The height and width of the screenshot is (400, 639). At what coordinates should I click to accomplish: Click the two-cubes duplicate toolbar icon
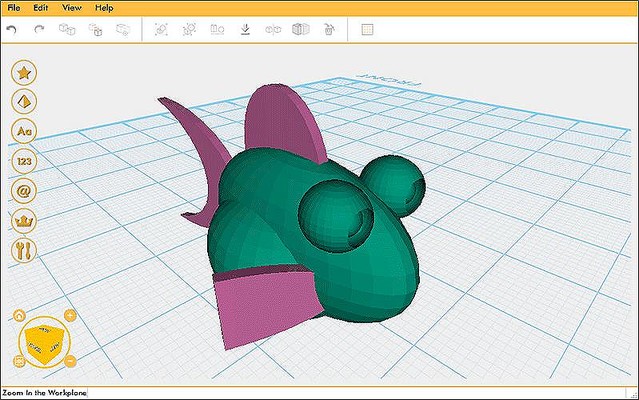coord(67,29)
